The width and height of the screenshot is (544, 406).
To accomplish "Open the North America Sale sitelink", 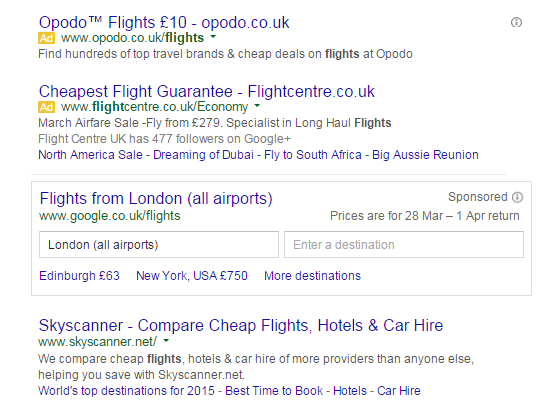I will click(x=90, y=155).
